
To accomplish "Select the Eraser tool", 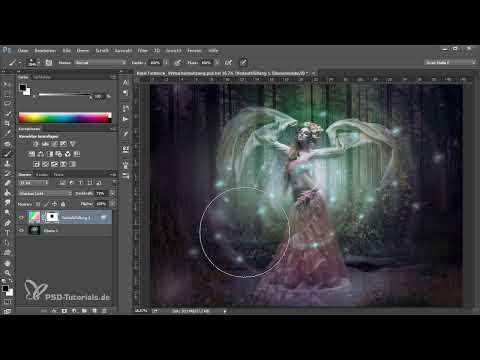I will click(x=7, y=183).
